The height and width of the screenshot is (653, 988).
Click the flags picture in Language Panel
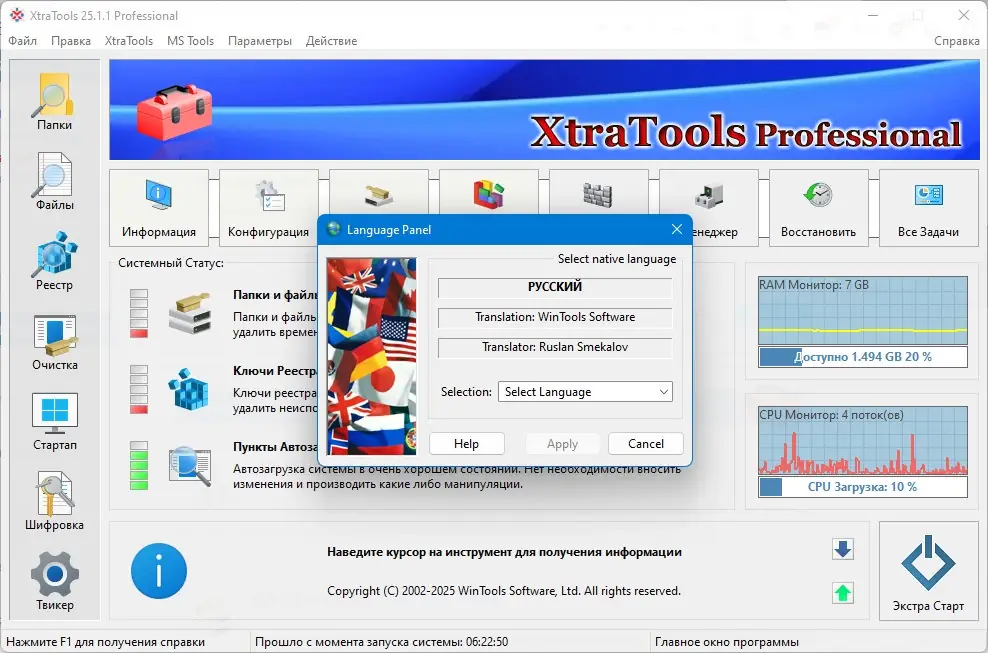coord(372,356)
